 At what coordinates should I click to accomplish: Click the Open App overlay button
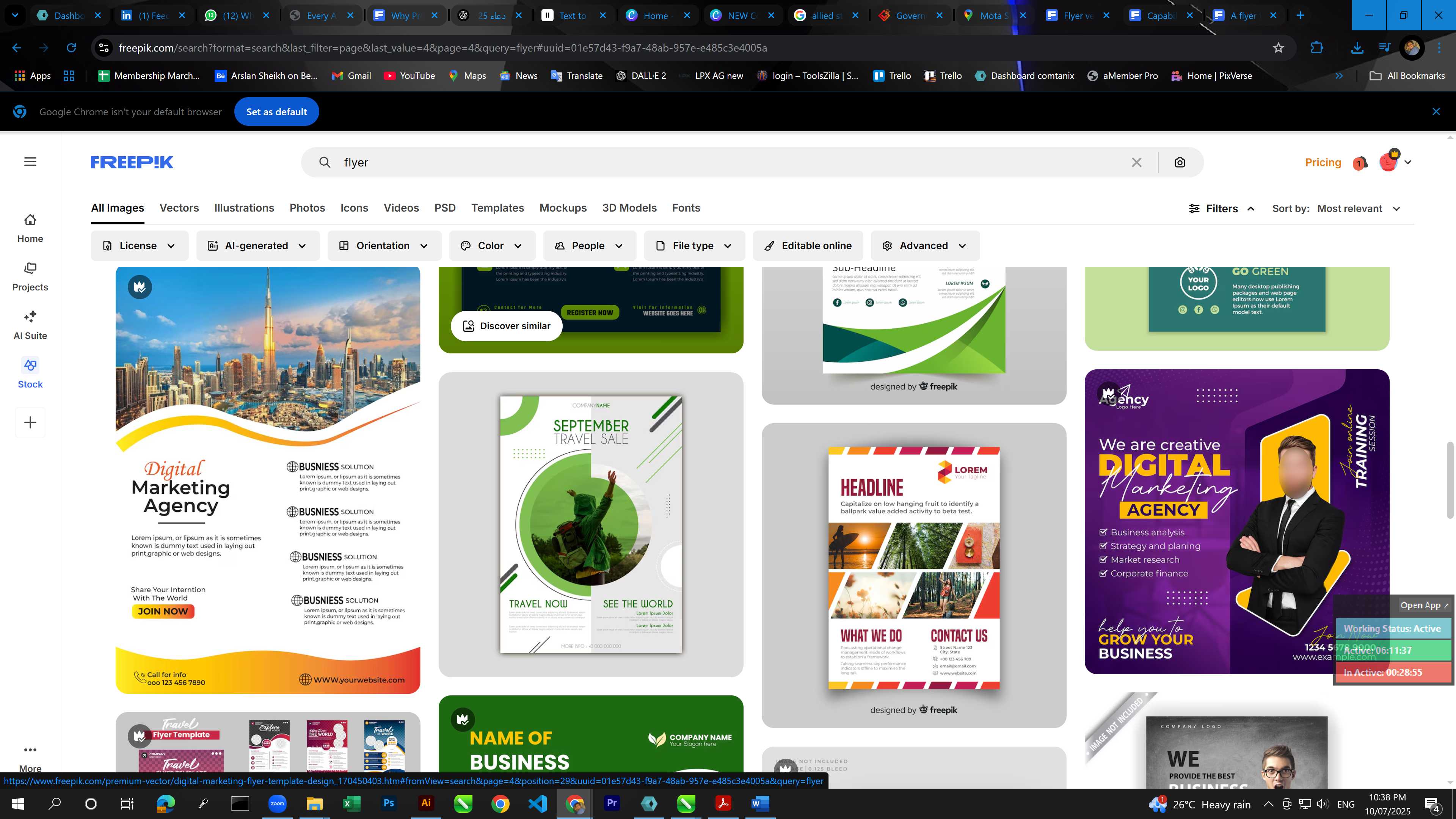point(1424,606)
